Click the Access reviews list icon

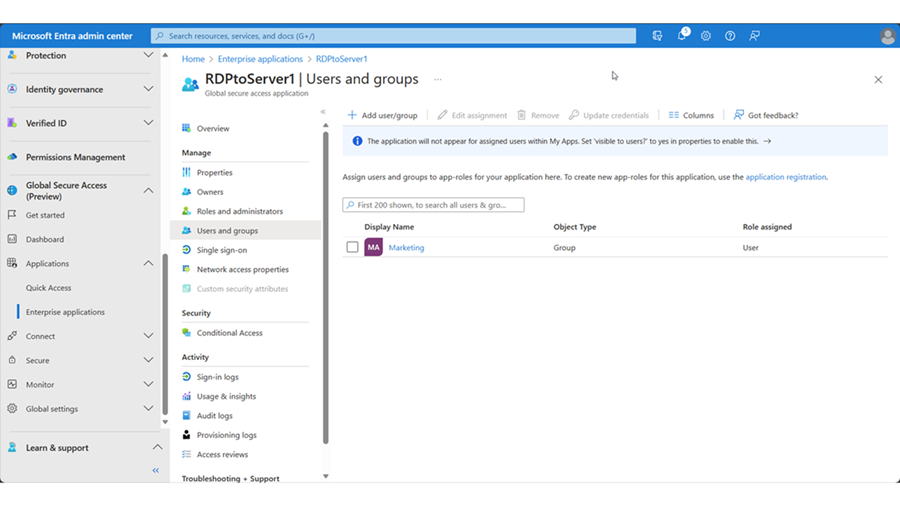click(x=186, y=454)
